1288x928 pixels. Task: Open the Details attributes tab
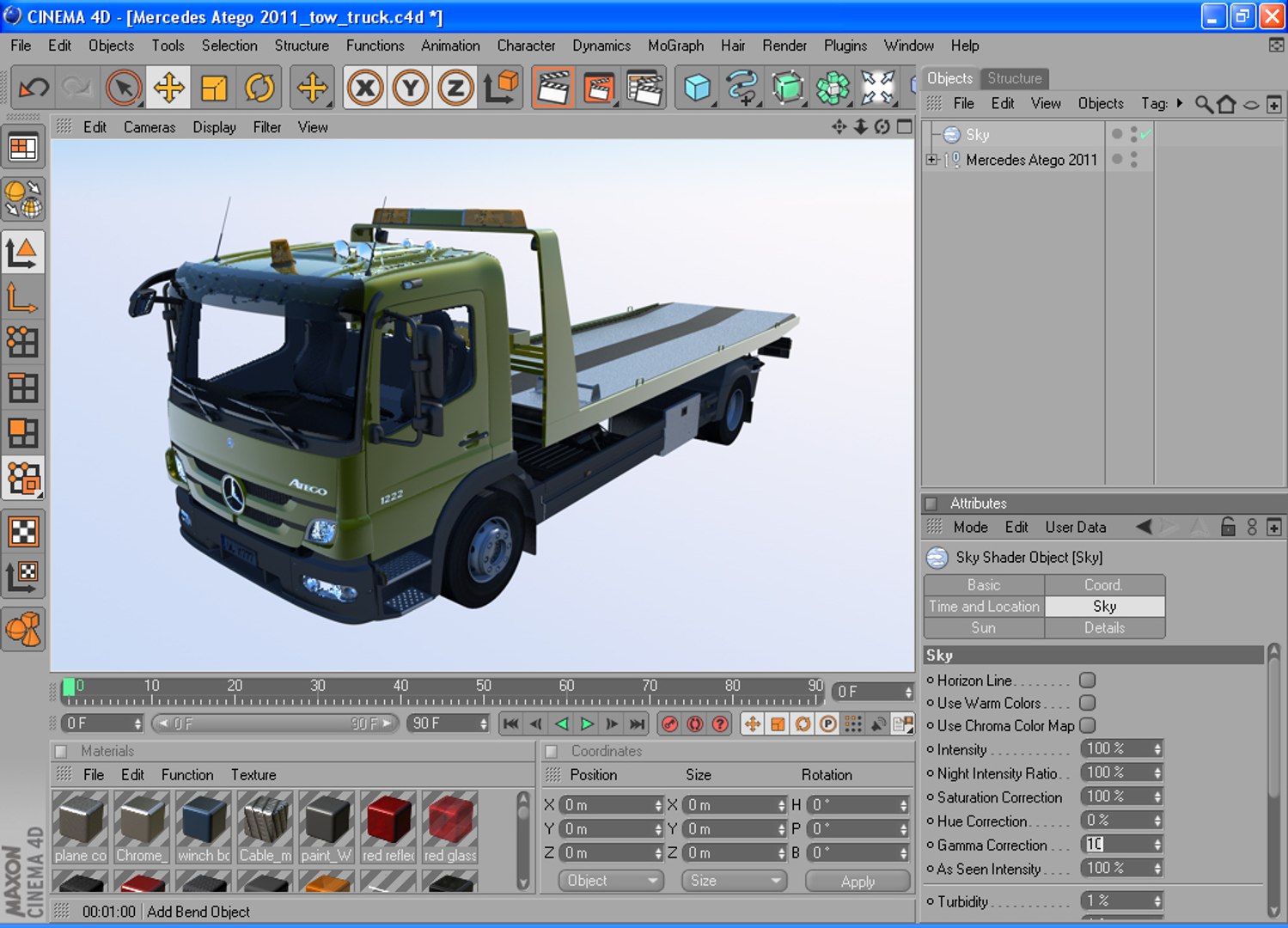click(1105, 628)
